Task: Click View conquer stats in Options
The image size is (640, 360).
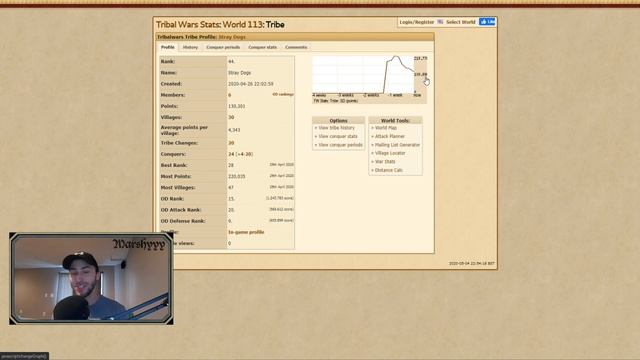Action: pos(338,136)
